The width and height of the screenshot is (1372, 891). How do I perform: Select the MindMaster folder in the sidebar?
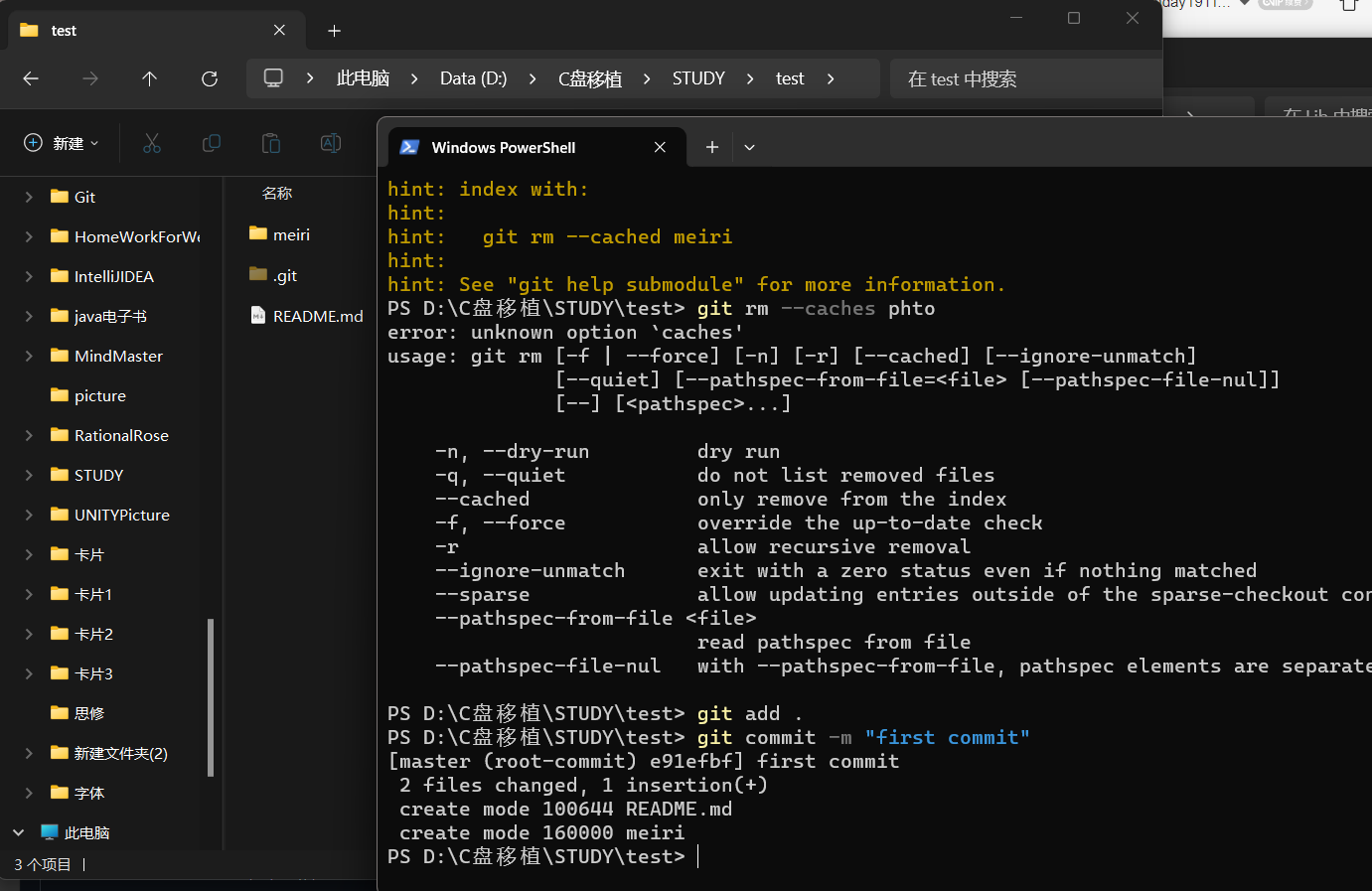pos(106,356)
